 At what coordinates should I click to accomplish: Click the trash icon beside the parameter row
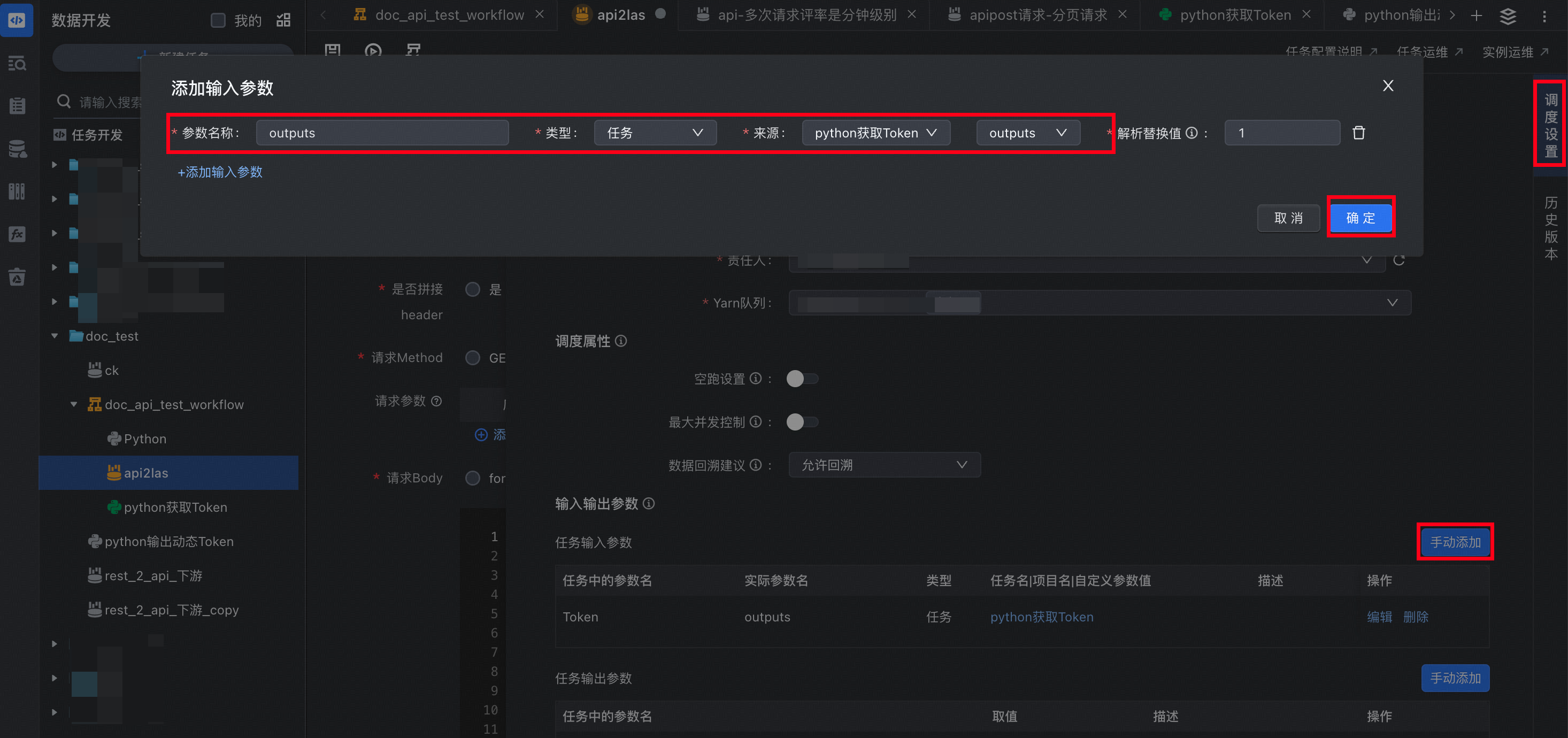pos(1358,133)
